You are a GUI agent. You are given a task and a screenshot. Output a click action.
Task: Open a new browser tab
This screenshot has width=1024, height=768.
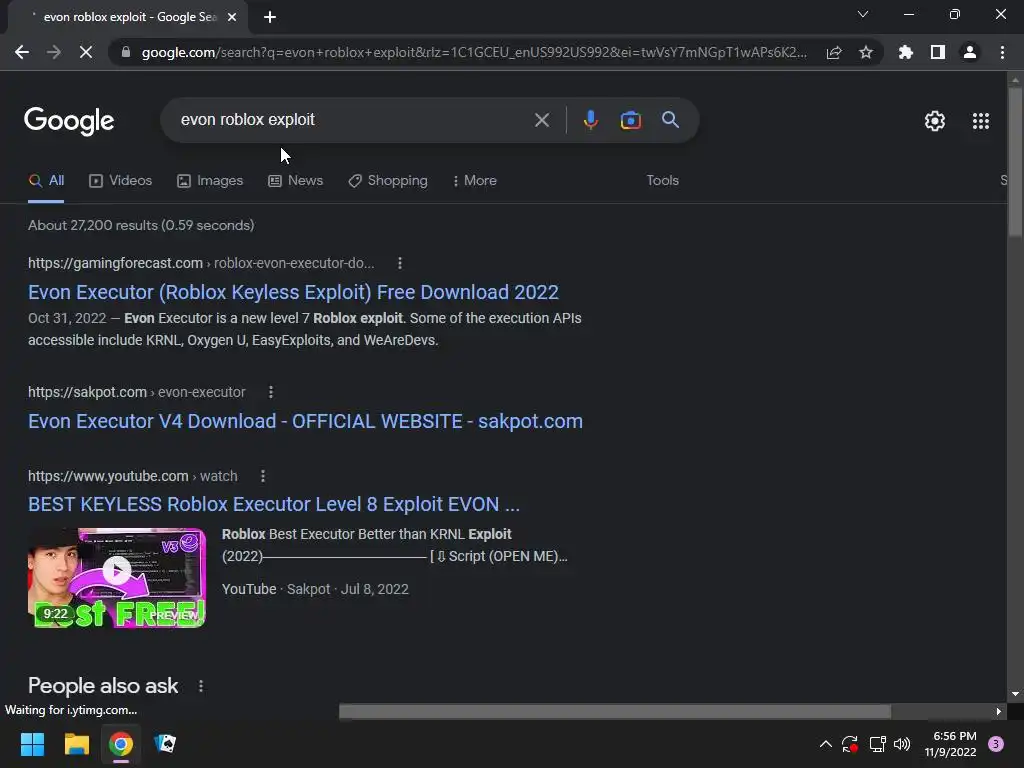pyautogui.click(x=270, y=18)
